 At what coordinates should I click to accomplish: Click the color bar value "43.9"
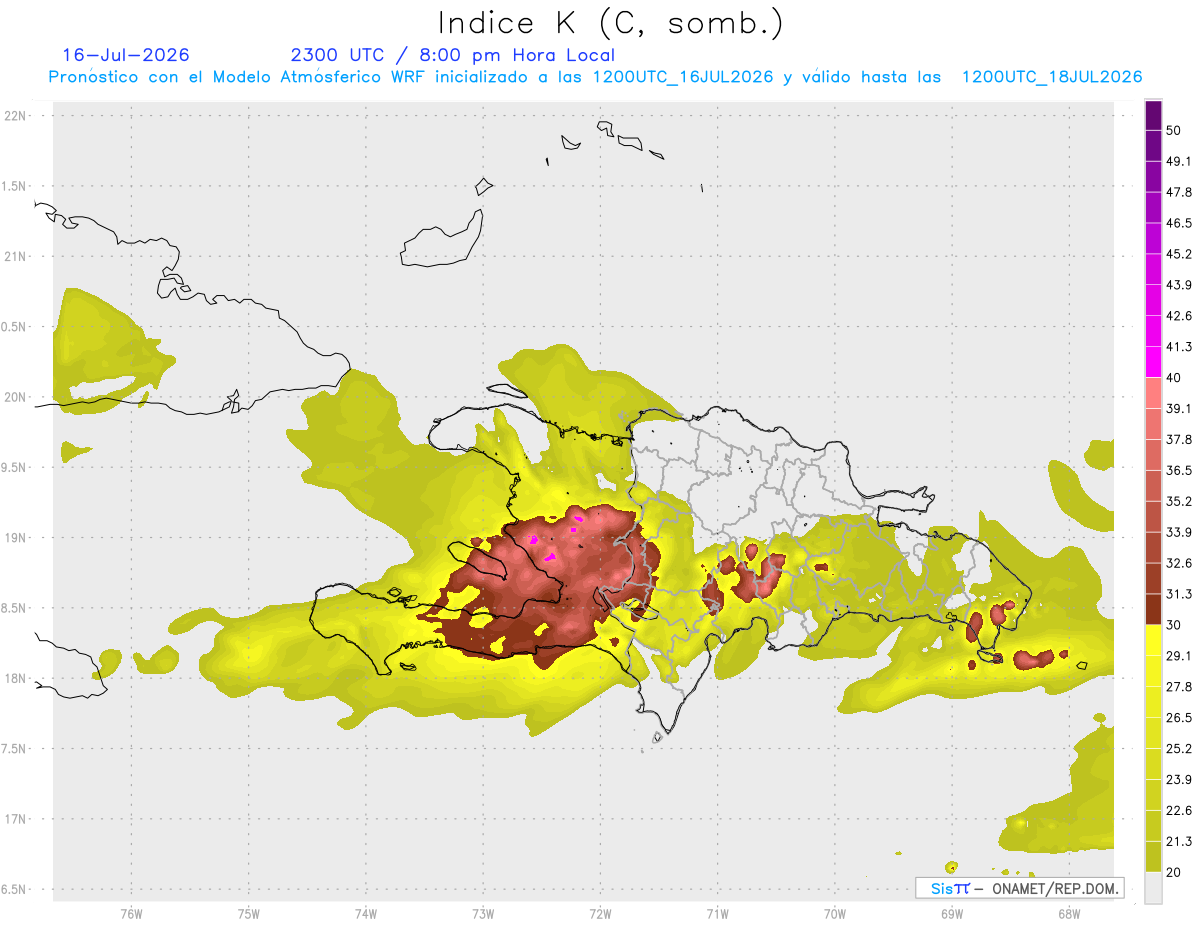[1179, 285]
